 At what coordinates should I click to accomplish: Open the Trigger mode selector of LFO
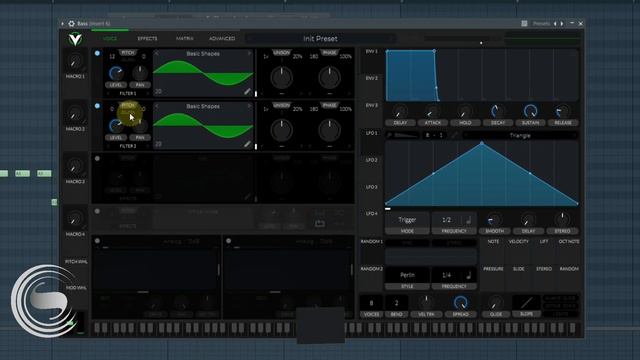pos(407,220)
